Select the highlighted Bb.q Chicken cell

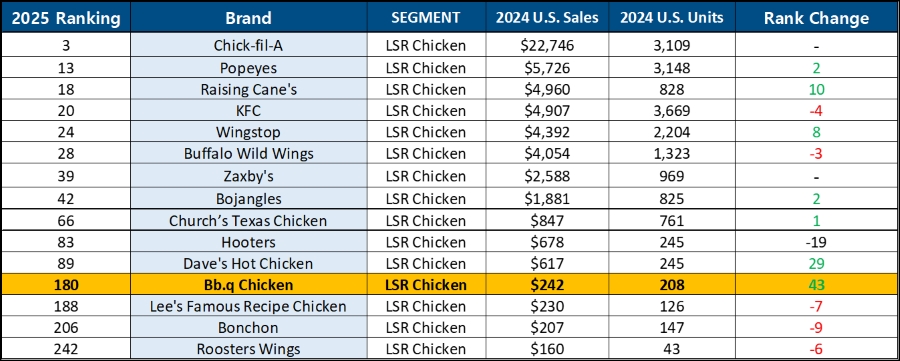click(x=249, y=285)
